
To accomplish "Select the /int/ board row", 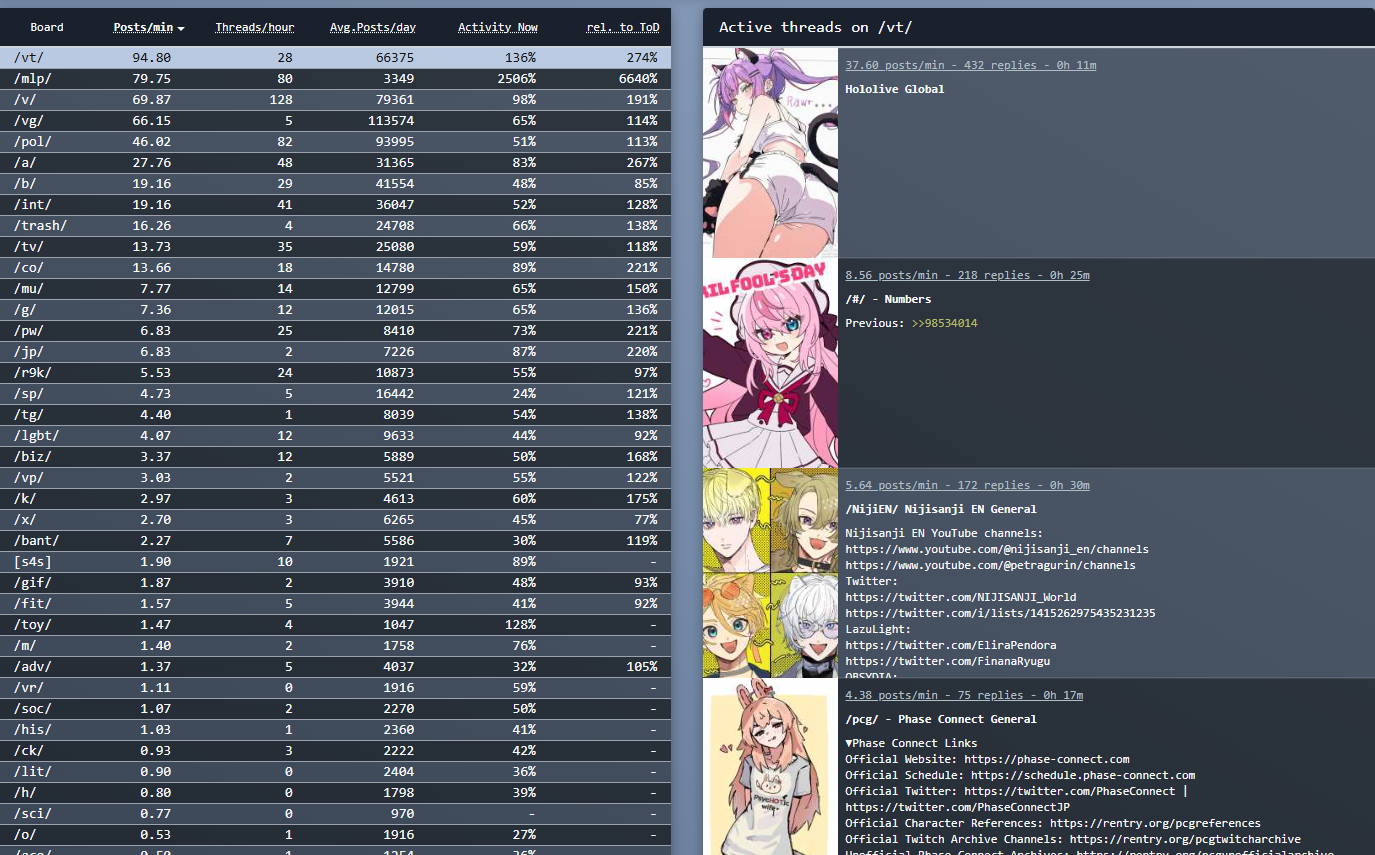I will [x=336, y=204].
